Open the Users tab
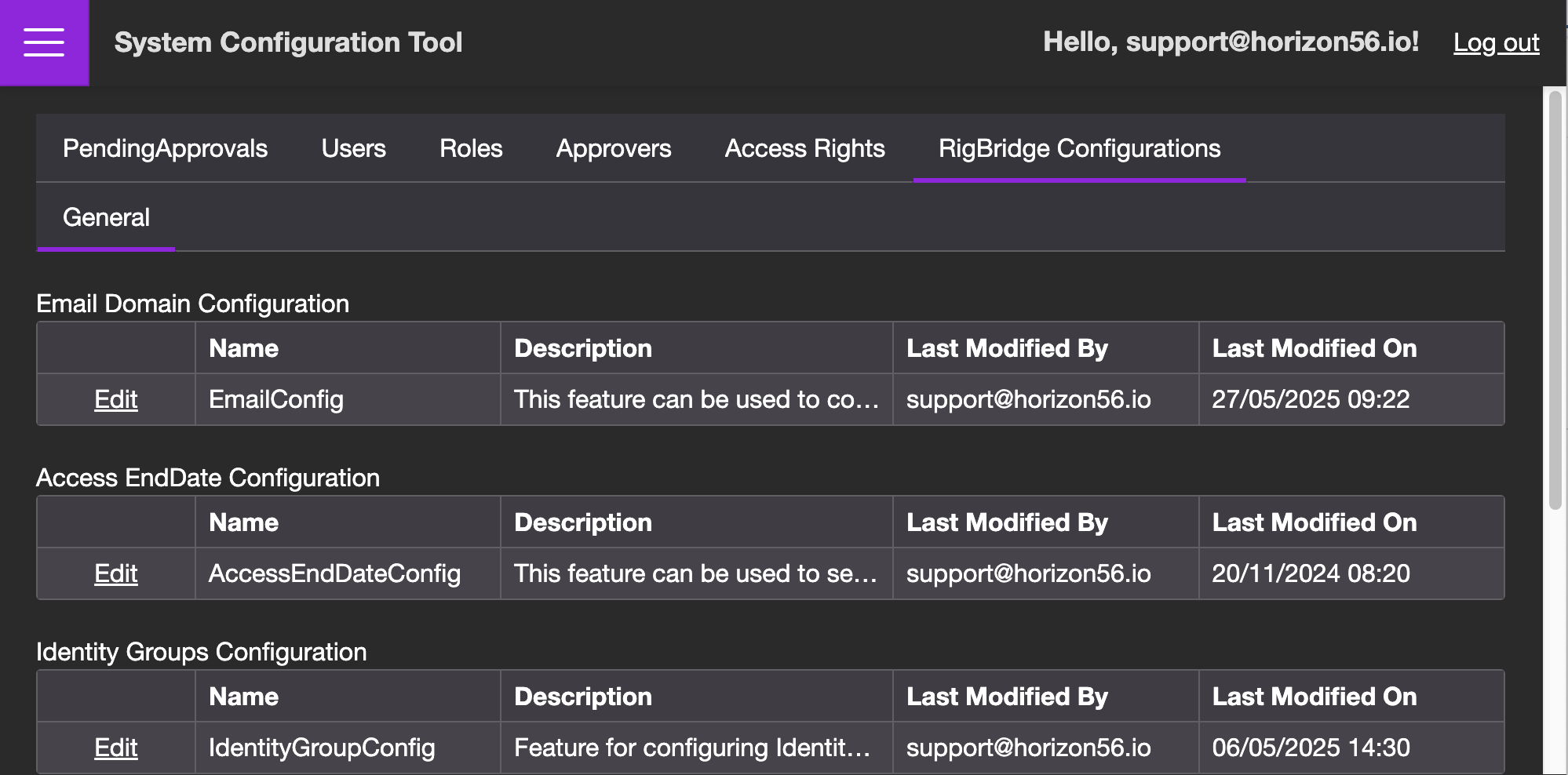 coord(353,148)
